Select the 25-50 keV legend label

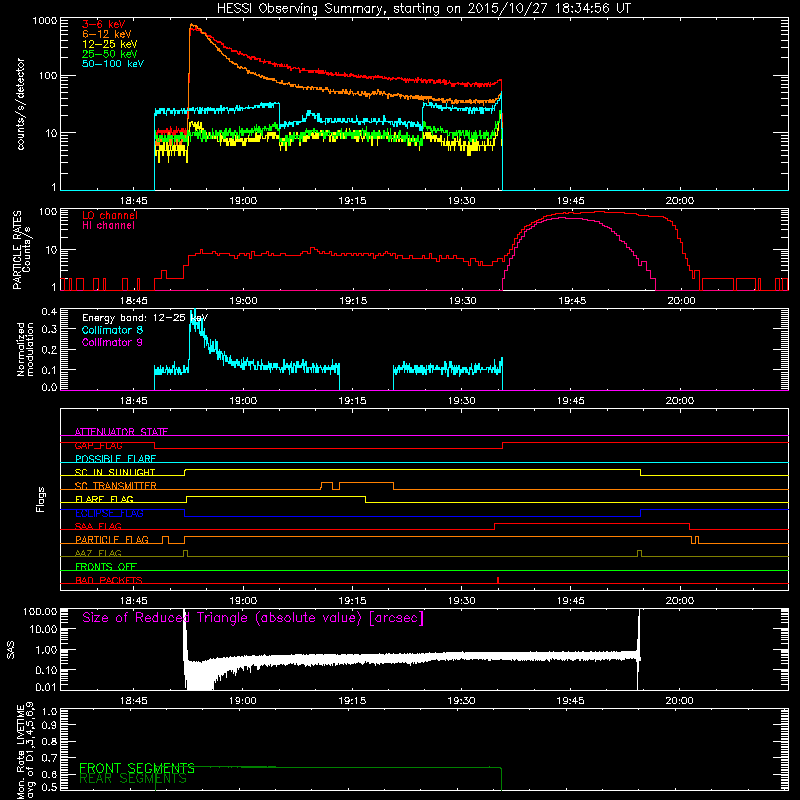tap(110, 54)
